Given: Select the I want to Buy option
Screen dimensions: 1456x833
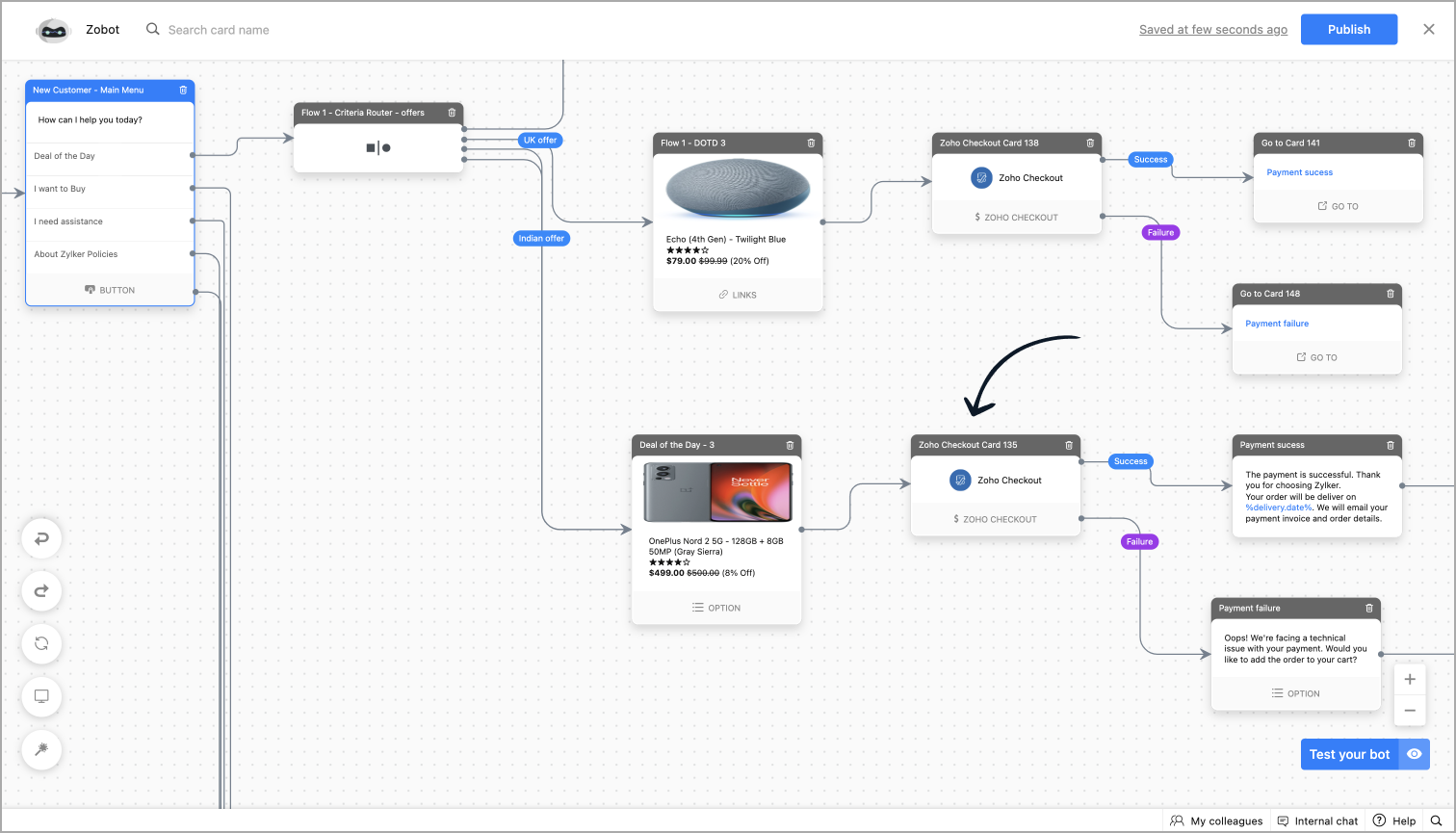Looking at the screenshot, I should 110,189.
